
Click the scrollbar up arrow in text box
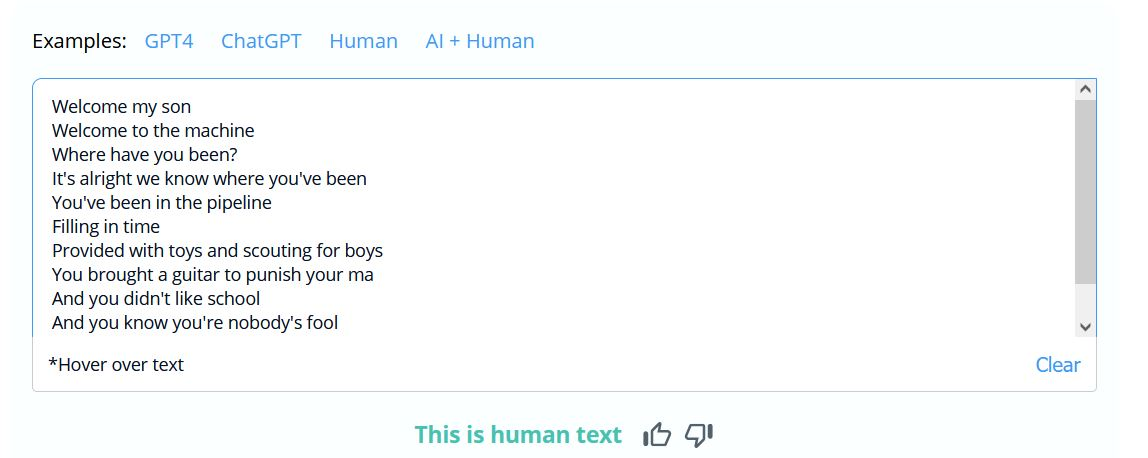[x=1085, y=89]
